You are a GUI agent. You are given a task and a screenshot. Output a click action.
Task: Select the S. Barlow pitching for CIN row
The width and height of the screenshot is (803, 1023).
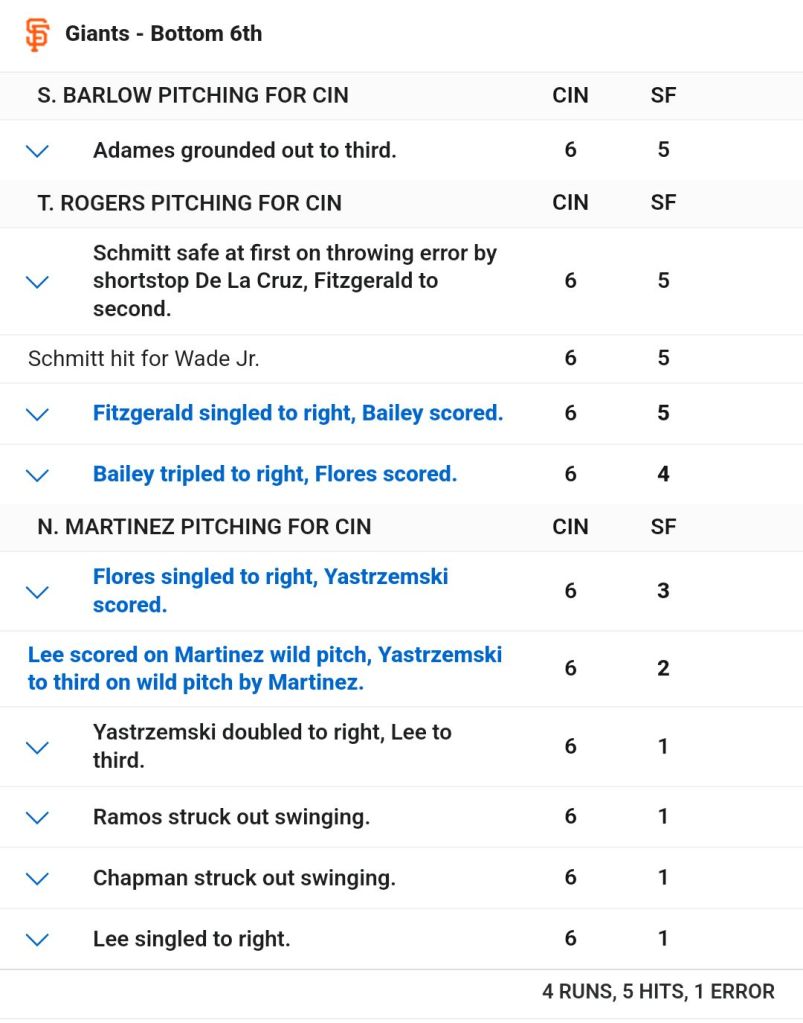click(193, 96)
